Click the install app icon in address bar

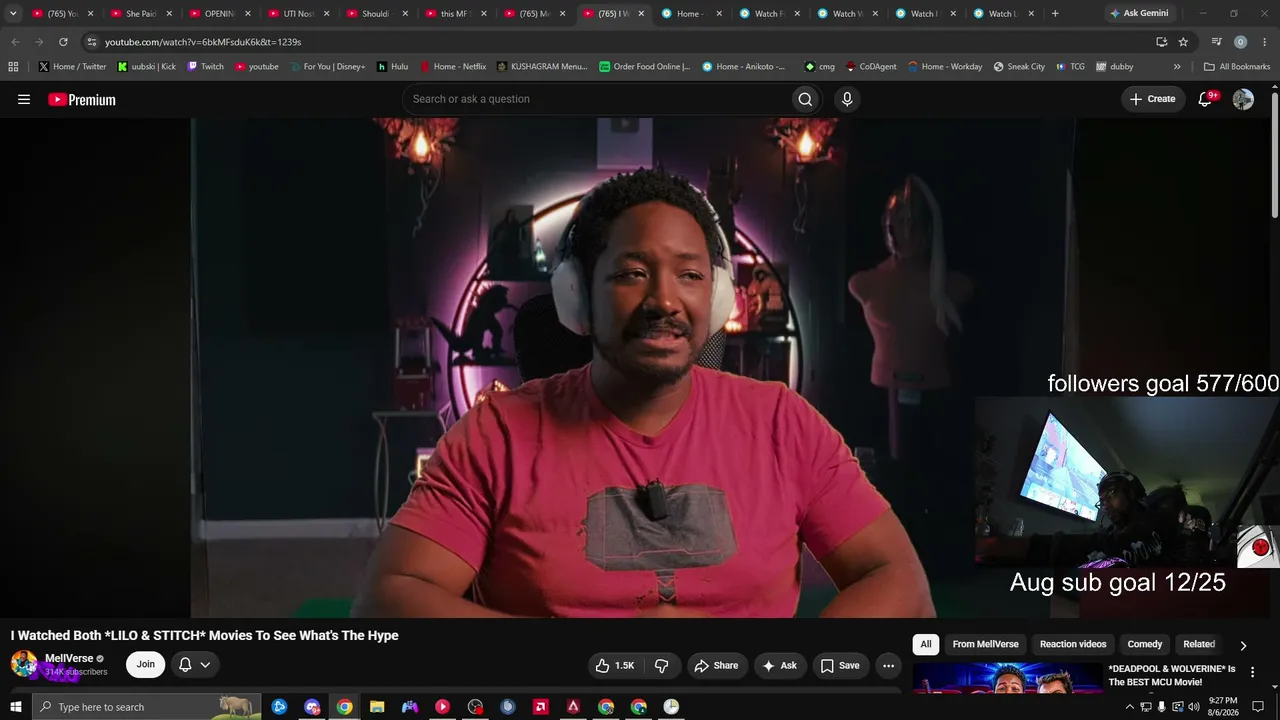(x=1161, y=42)
